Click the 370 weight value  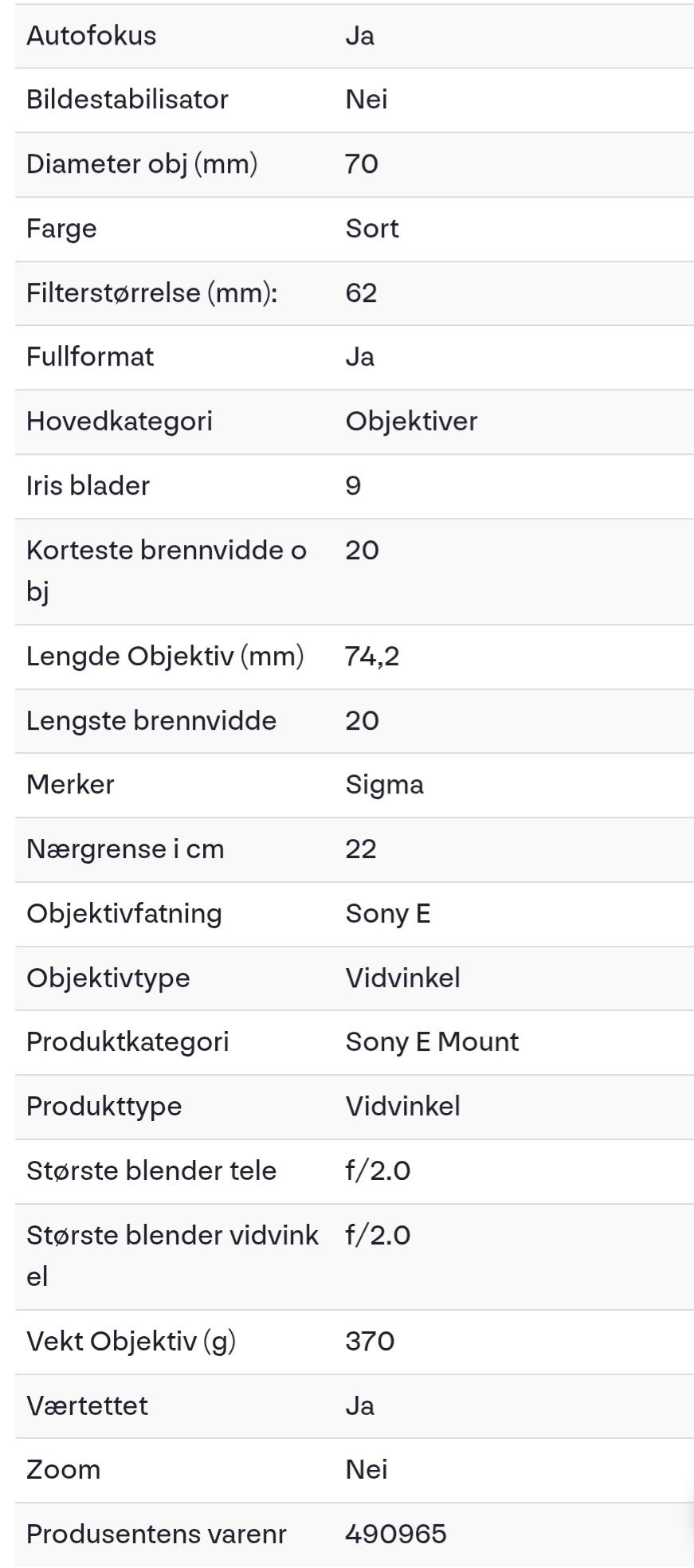(370, 1341)
